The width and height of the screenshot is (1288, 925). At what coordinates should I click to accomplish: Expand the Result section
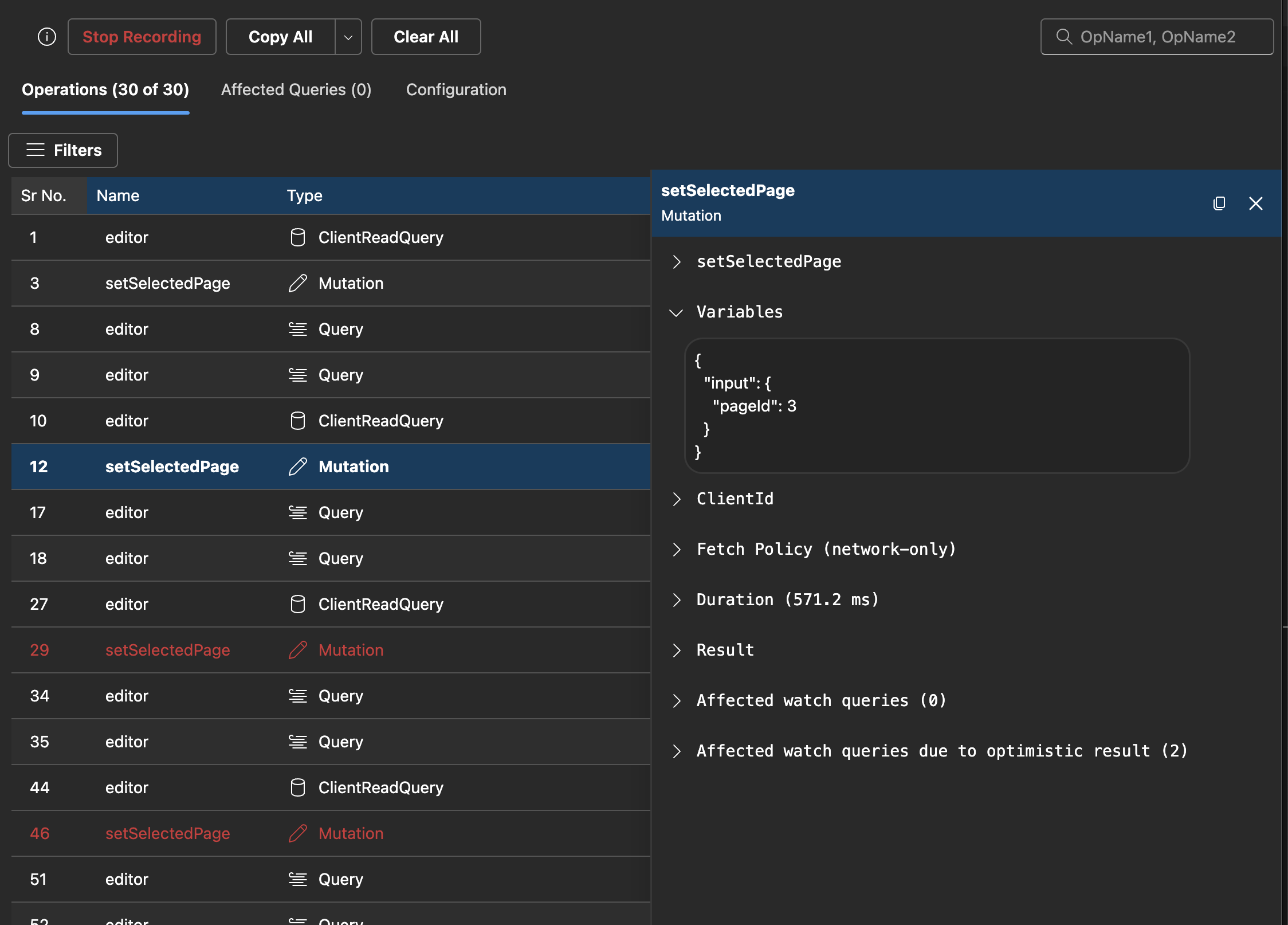click(677, 650)
